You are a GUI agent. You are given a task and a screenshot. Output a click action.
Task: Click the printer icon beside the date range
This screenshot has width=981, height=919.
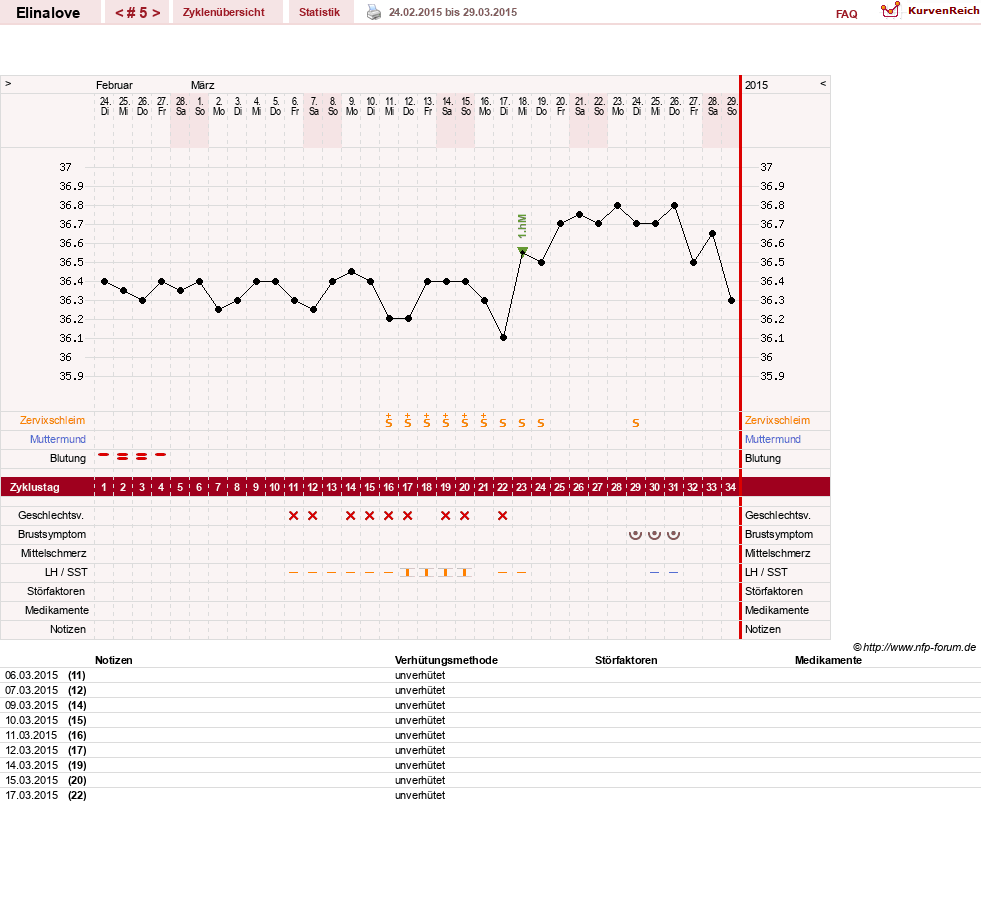tap(374, 13)
